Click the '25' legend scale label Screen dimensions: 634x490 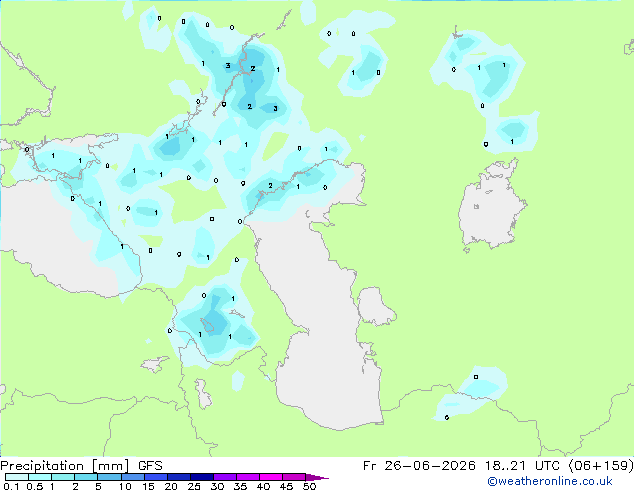tap(194, 486)
